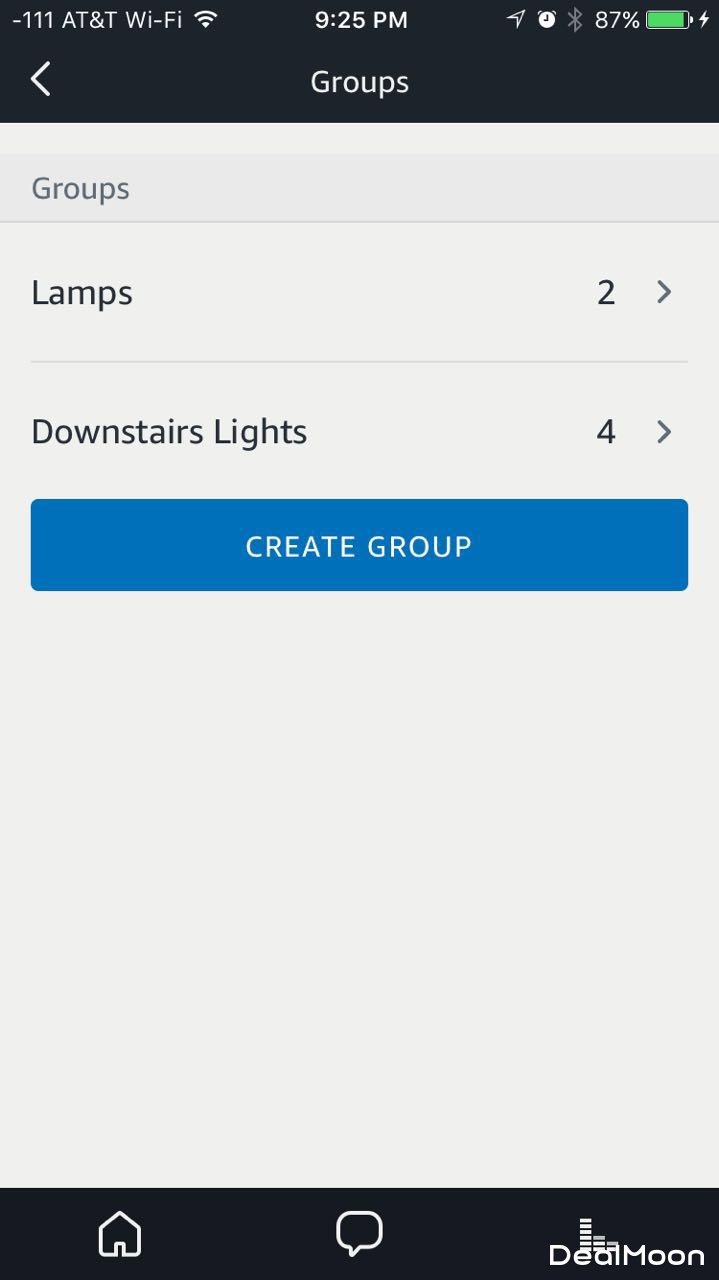The height and width of the screenshot is (1280, 719).
Task: Tap the Groups page title
Action: tap(359, 81)
